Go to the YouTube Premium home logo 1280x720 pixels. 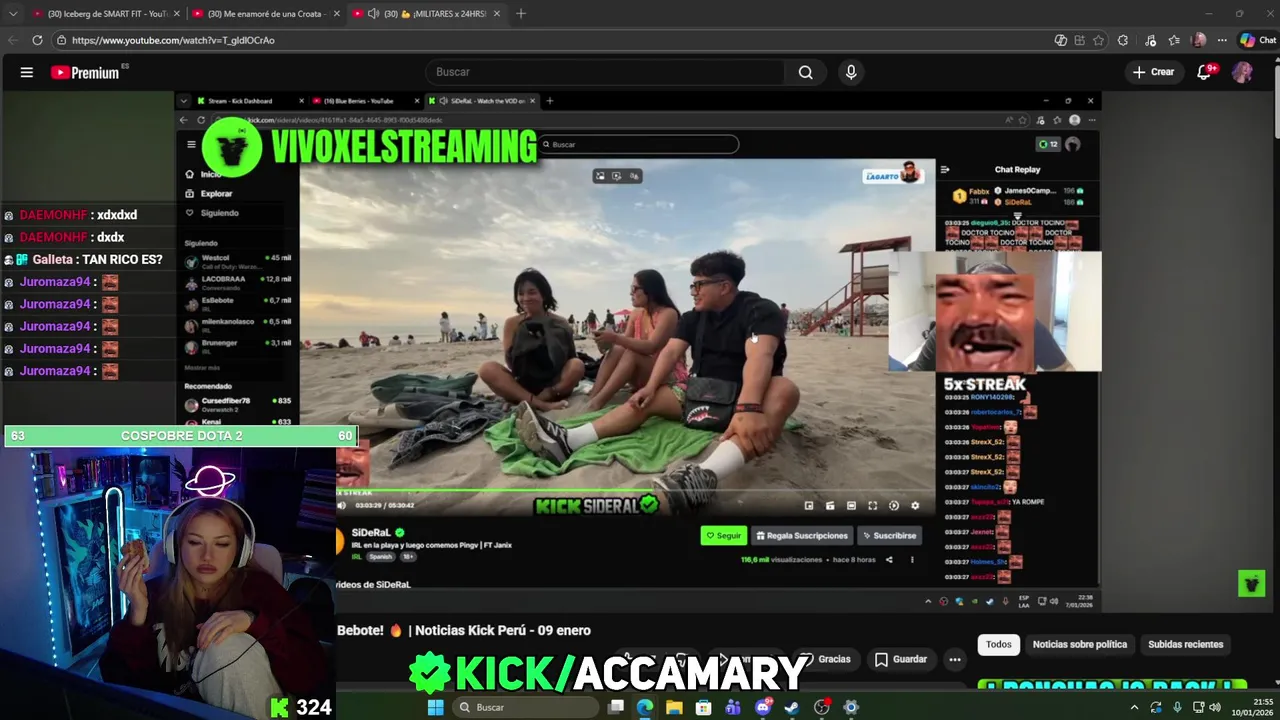tap(85, 72)
